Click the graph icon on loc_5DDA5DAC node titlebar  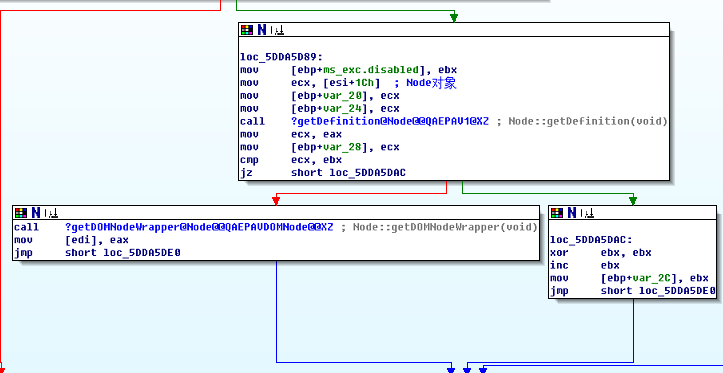coord(587,213)
